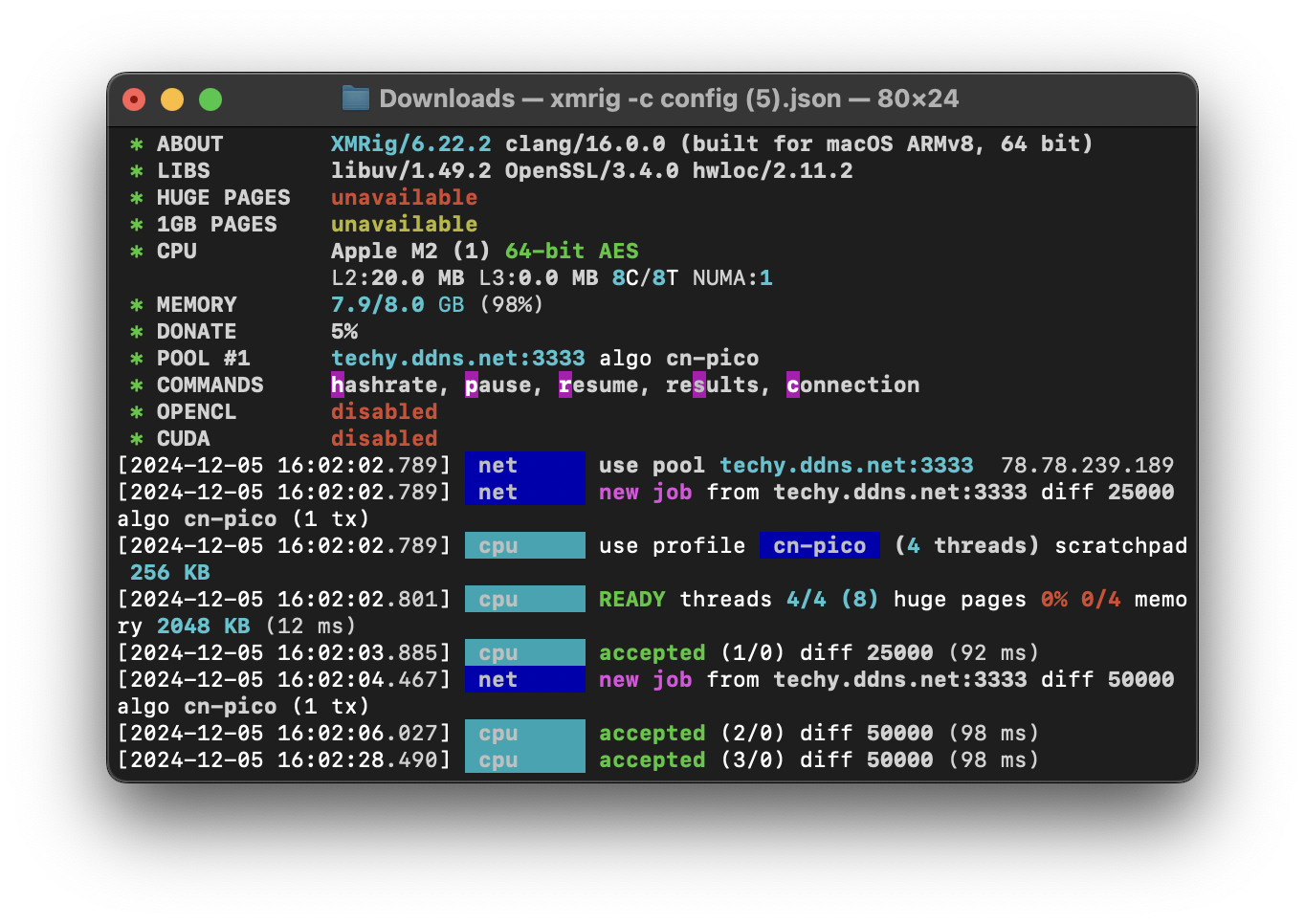Click the 'net' tag on 'use pool' line

click(x=524, y=465)
